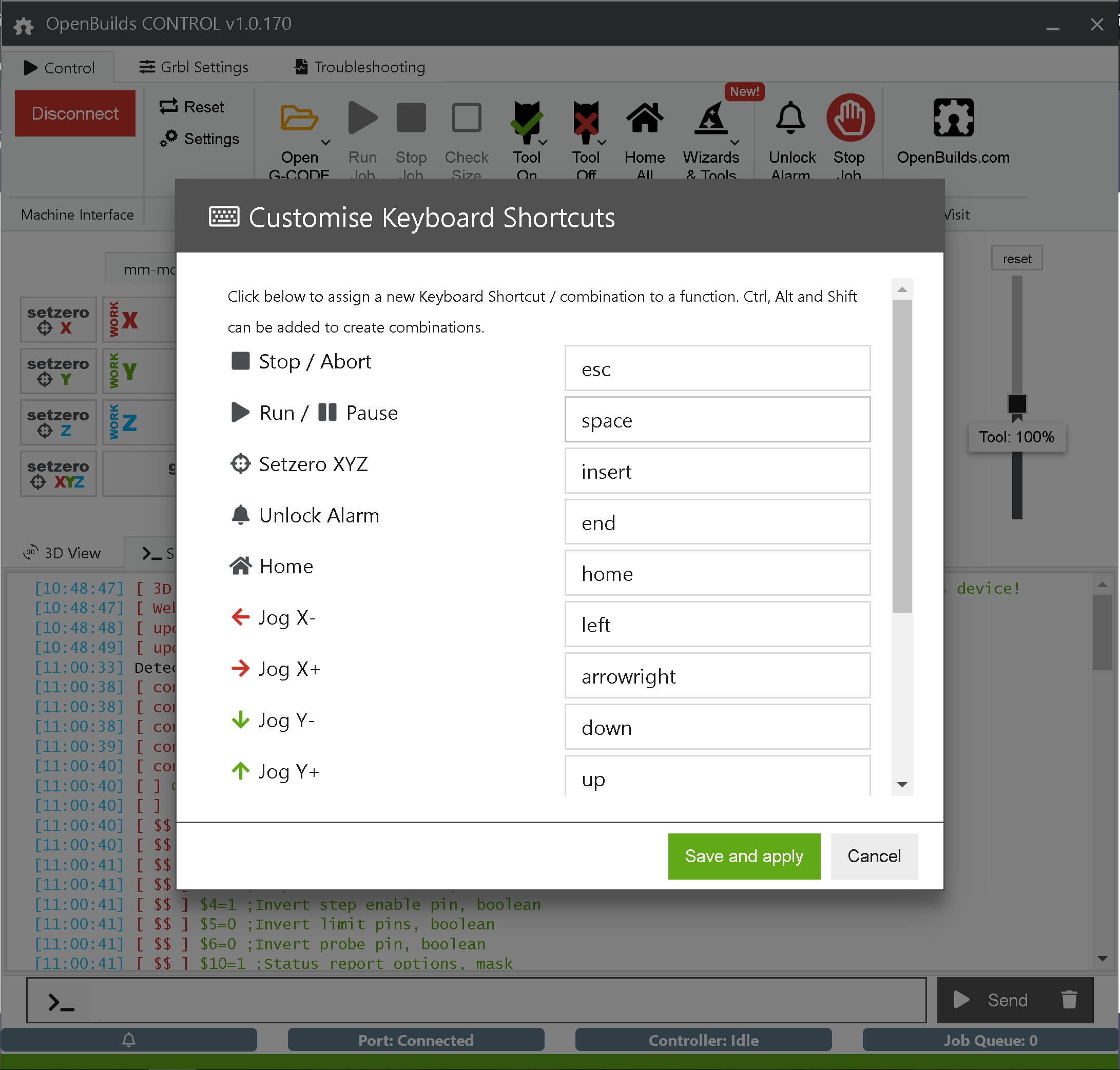Click the Tool Off icon
The height and width of the screenshot is (1070, 1120).
[585, 122]
